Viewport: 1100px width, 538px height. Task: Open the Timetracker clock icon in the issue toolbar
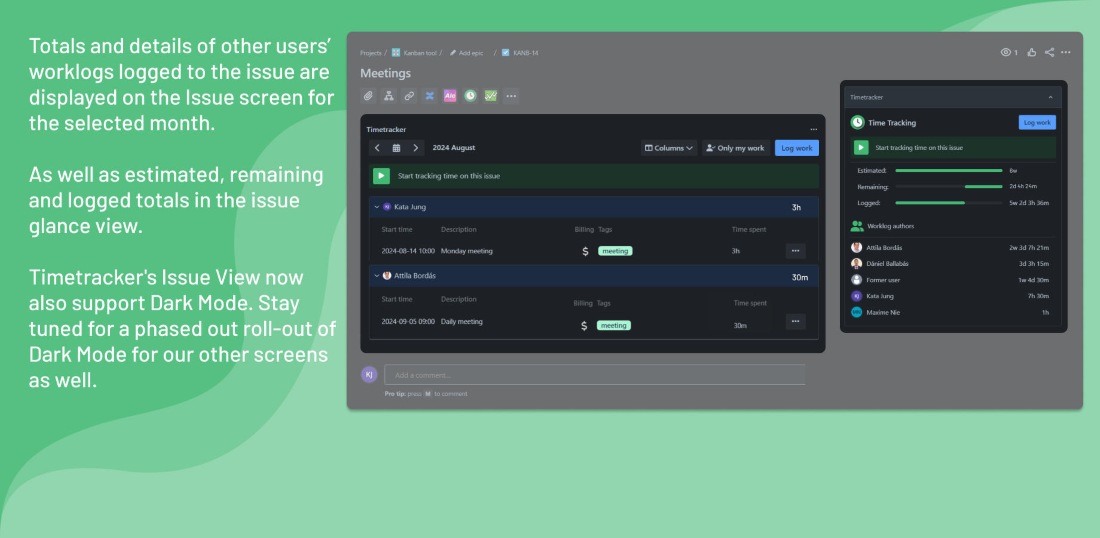point(470,96)
